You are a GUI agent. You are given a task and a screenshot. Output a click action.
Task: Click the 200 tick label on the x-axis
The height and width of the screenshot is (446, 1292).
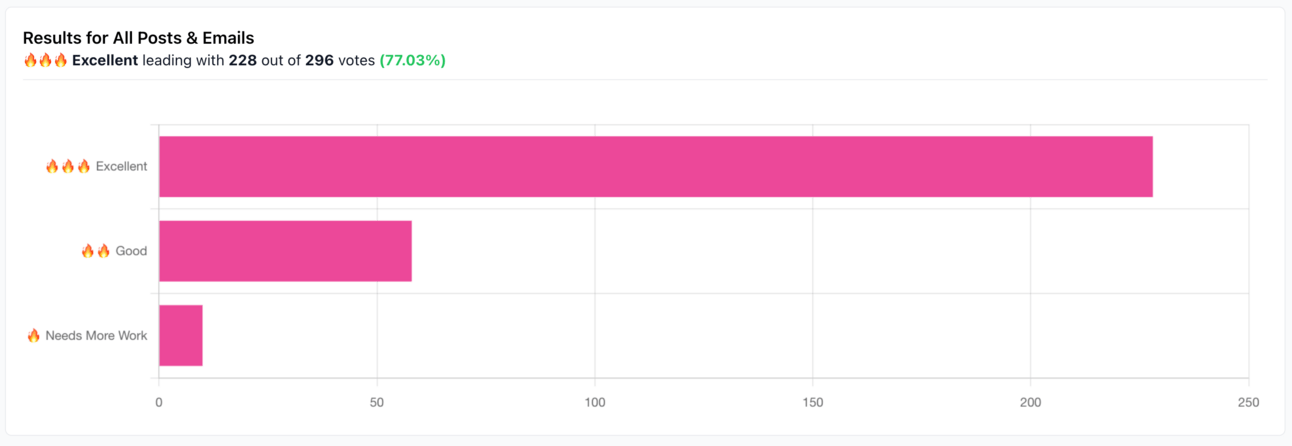pos(1031,402)
